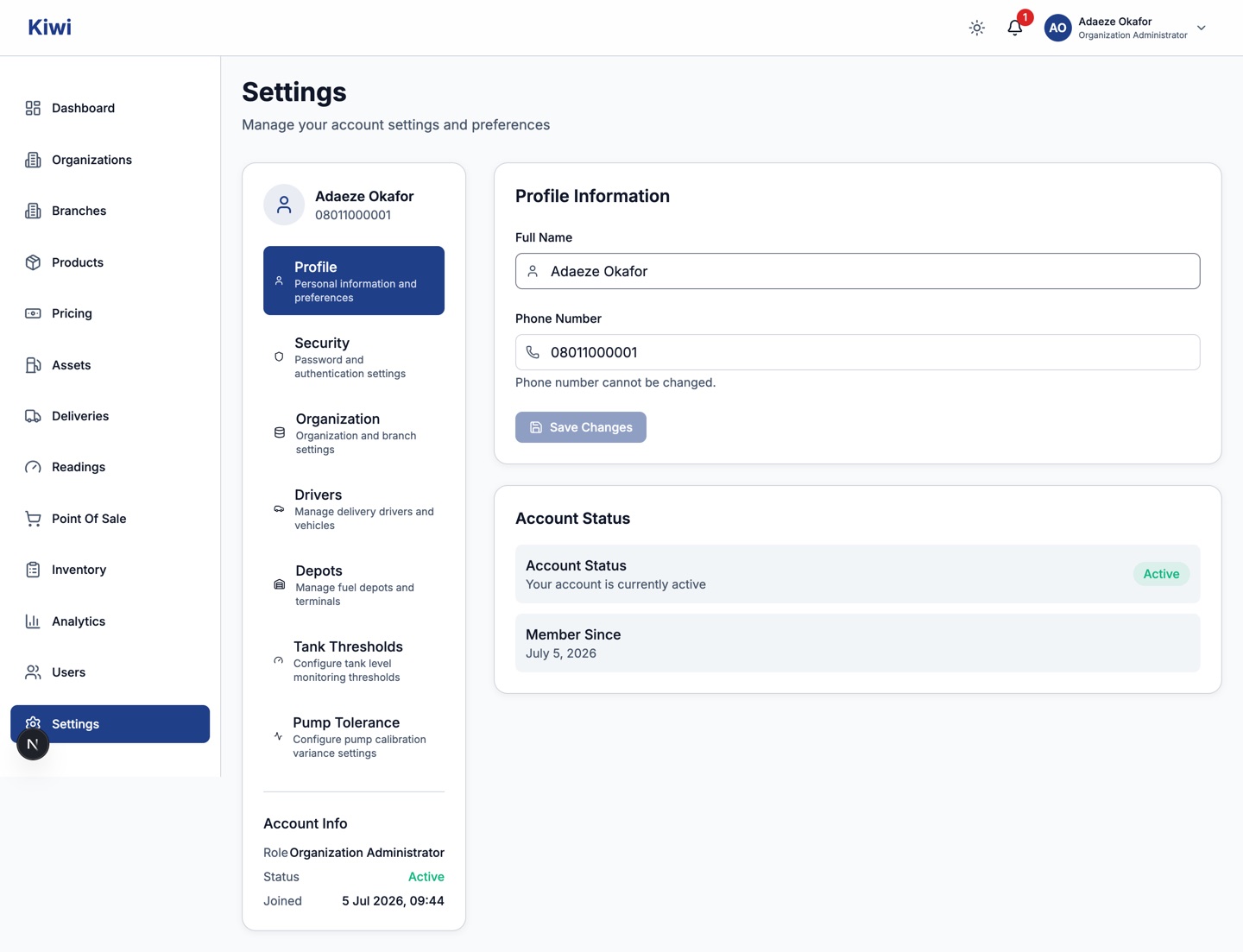Screen dimensions: 1243x952
Task: Click the Pricing banknote icon
Action: click(x=33, y=313)
